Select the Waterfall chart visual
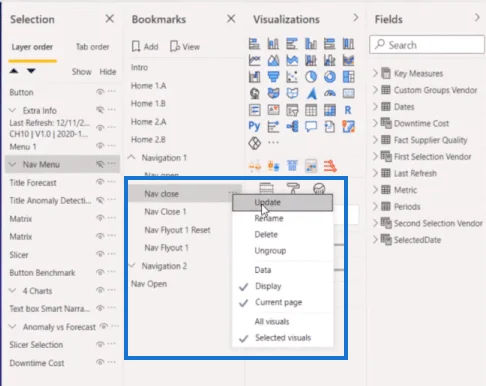Image resolution: width=486 pixels, height=386 pixels. click(x=254, y=77)
